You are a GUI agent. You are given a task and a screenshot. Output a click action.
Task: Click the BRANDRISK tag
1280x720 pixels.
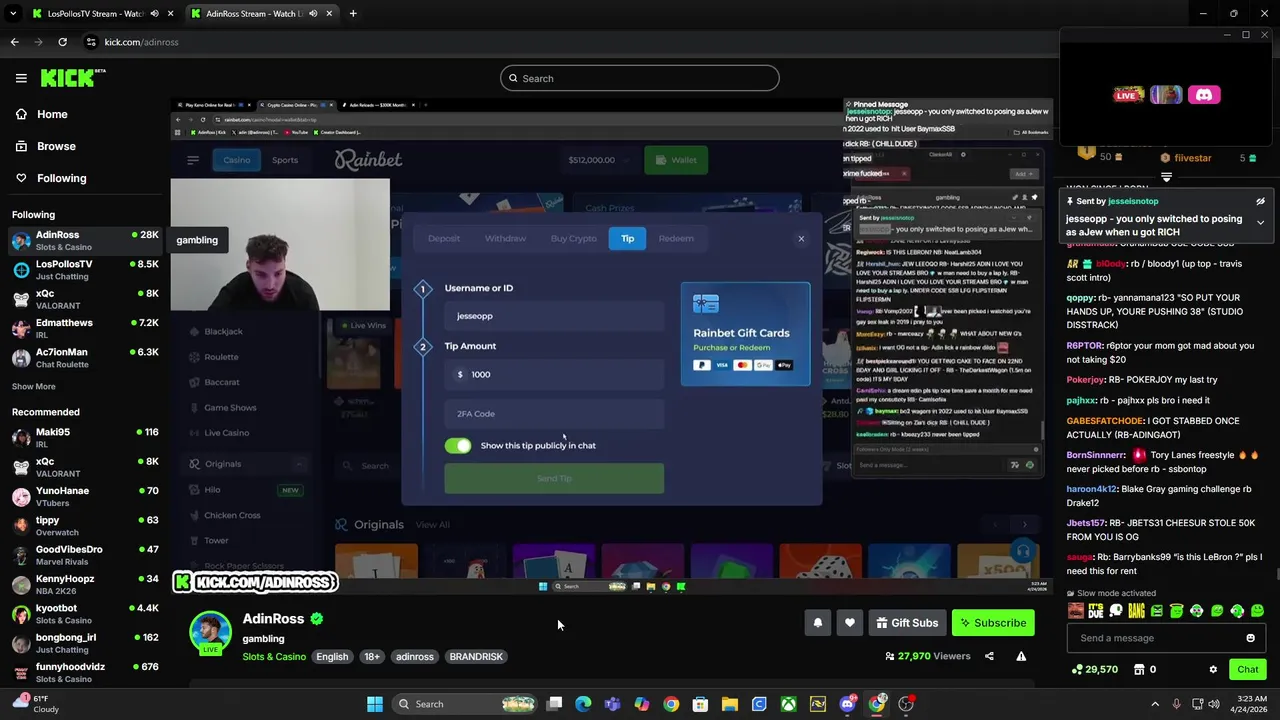(x=476, y=657)
